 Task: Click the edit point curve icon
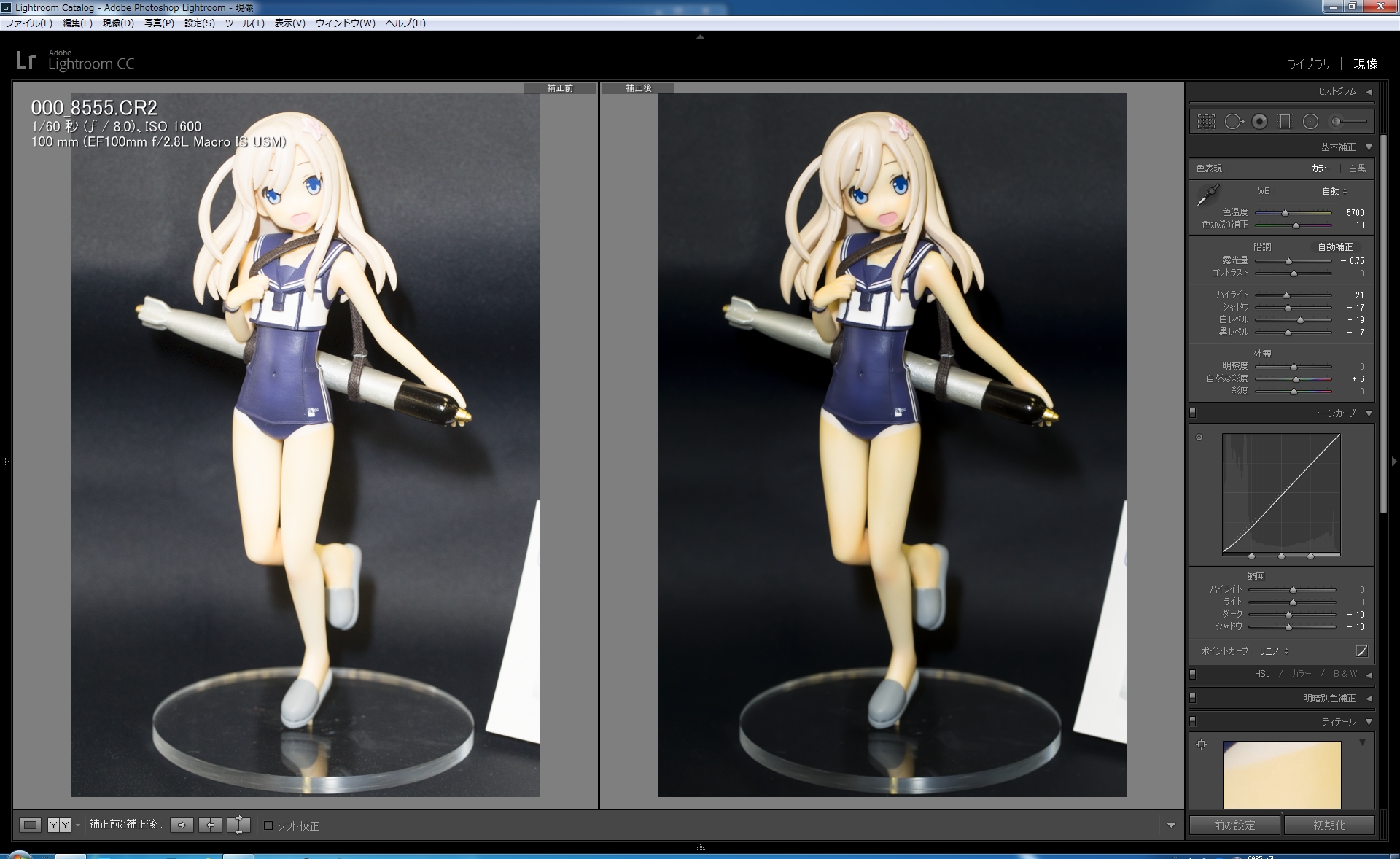pyautogui.click(x=1361, y=651)
